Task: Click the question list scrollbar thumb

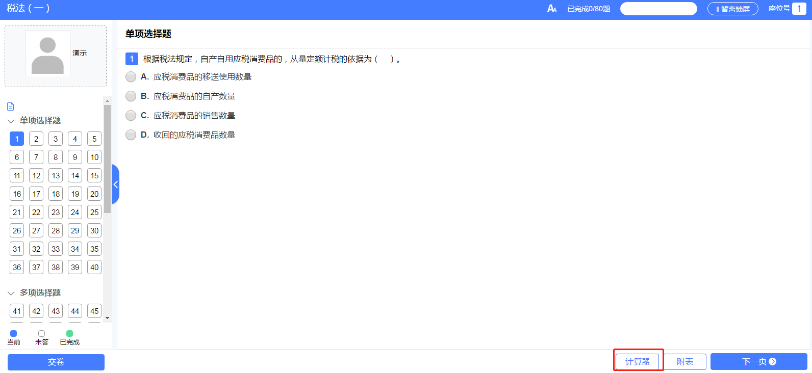Action: point(107,159)
